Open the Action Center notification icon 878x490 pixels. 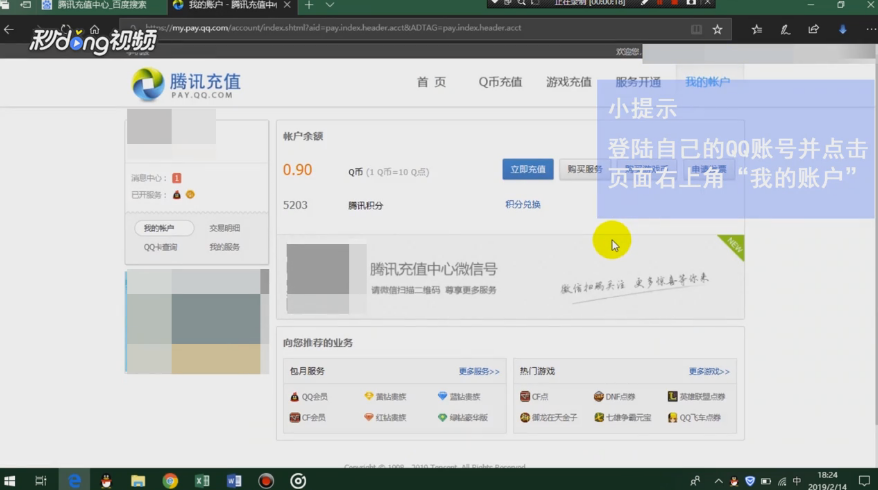tap(865, 481)
